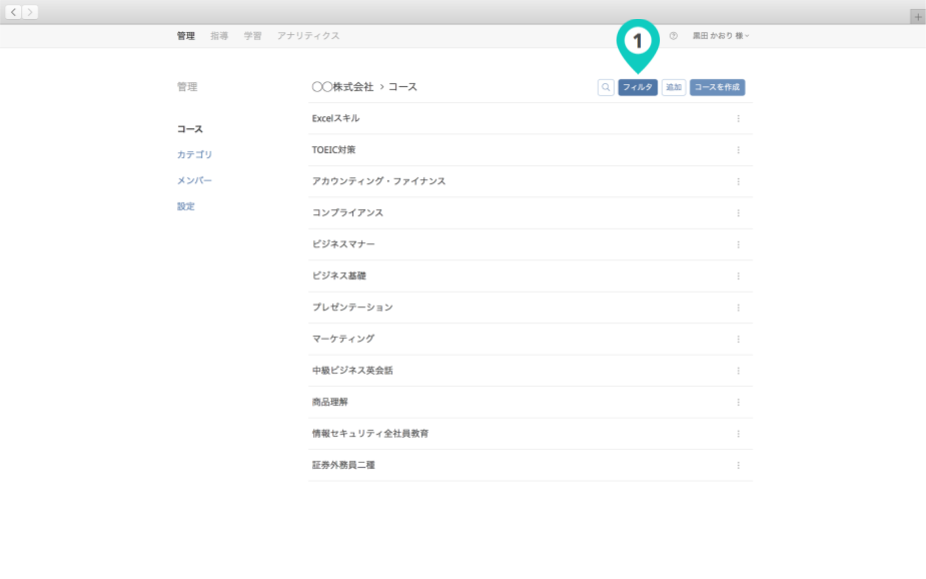Click the フィルタ button

[638, 88]
